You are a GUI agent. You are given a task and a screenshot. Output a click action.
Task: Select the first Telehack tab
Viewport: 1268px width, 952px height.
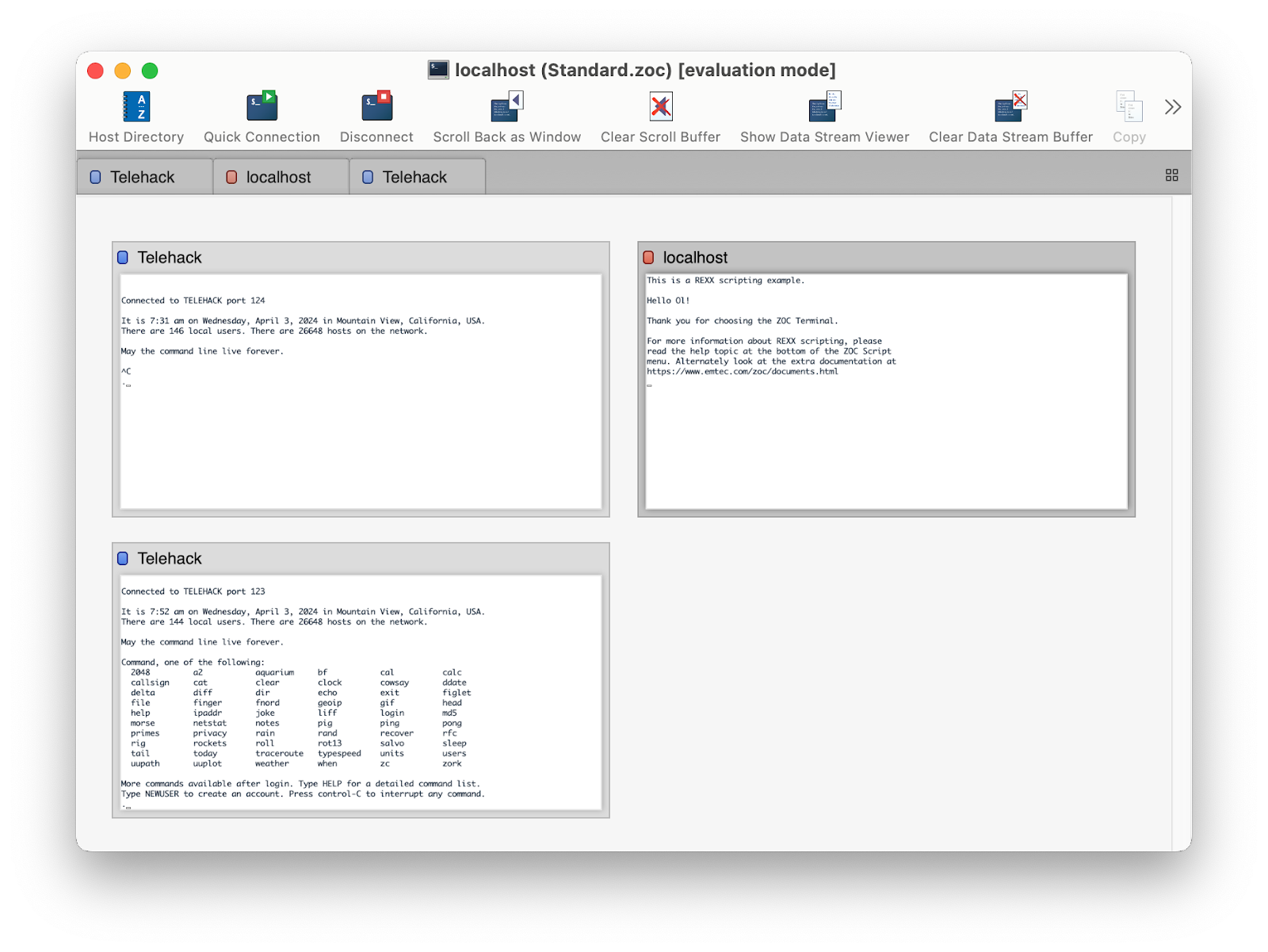(143, 176)
